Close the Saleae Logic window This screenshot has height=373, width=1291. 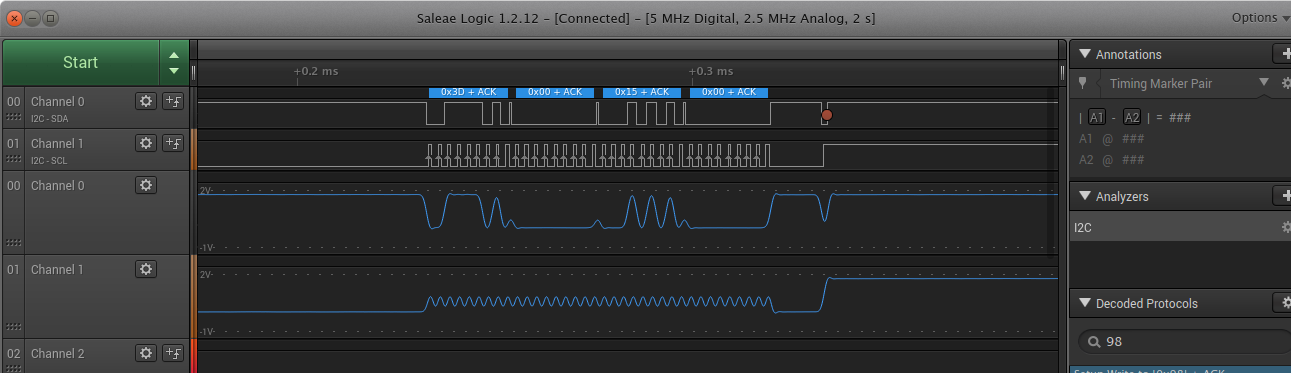click(14, 17)
